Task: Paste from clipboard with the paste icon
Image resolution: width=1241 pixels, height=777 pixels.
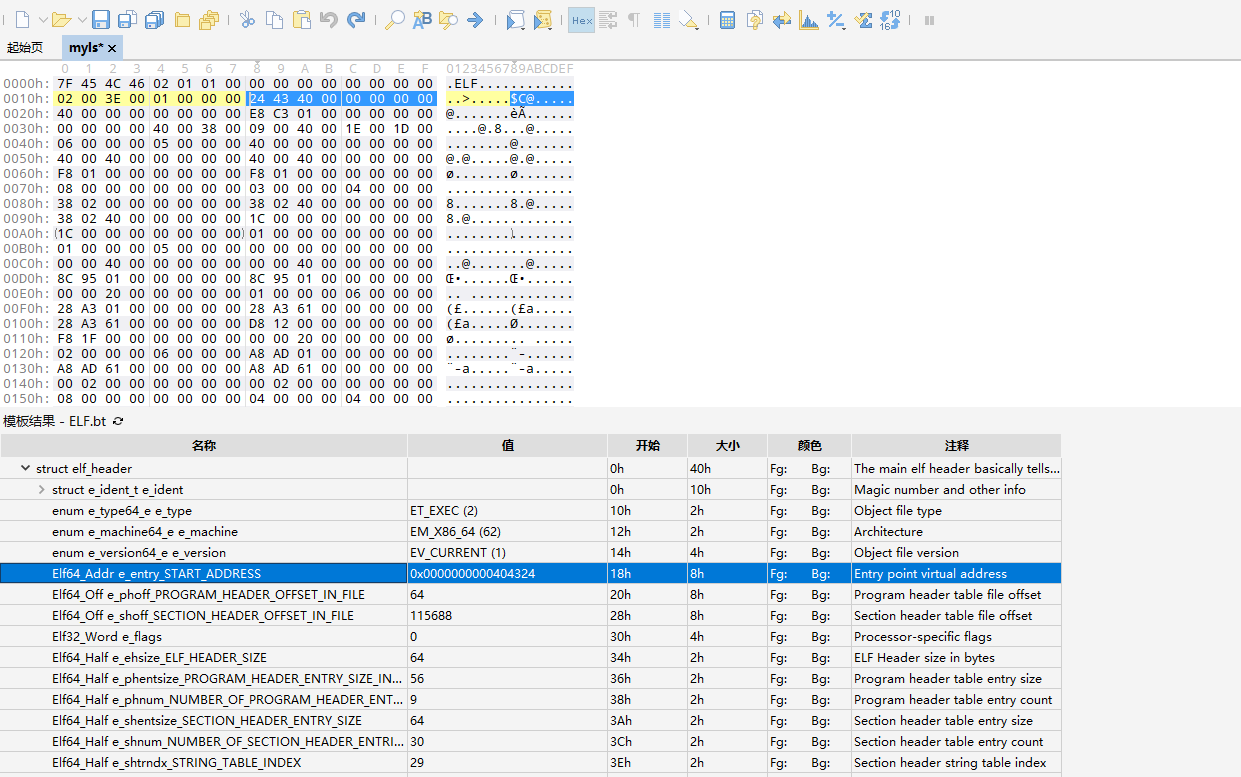Action: click(302, 20)
